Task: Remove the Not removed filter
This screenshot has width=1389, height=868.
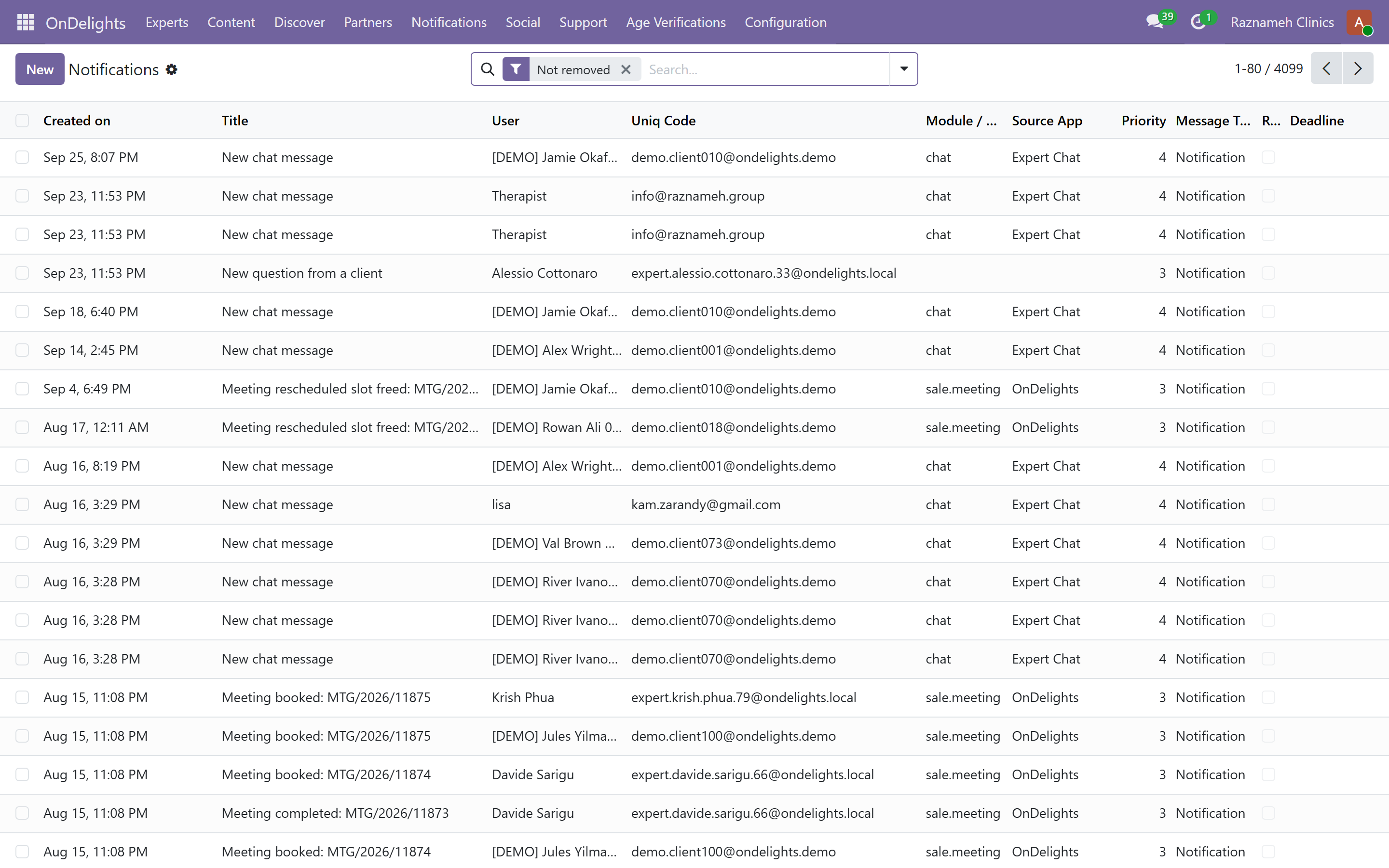Action: point(626,69)
